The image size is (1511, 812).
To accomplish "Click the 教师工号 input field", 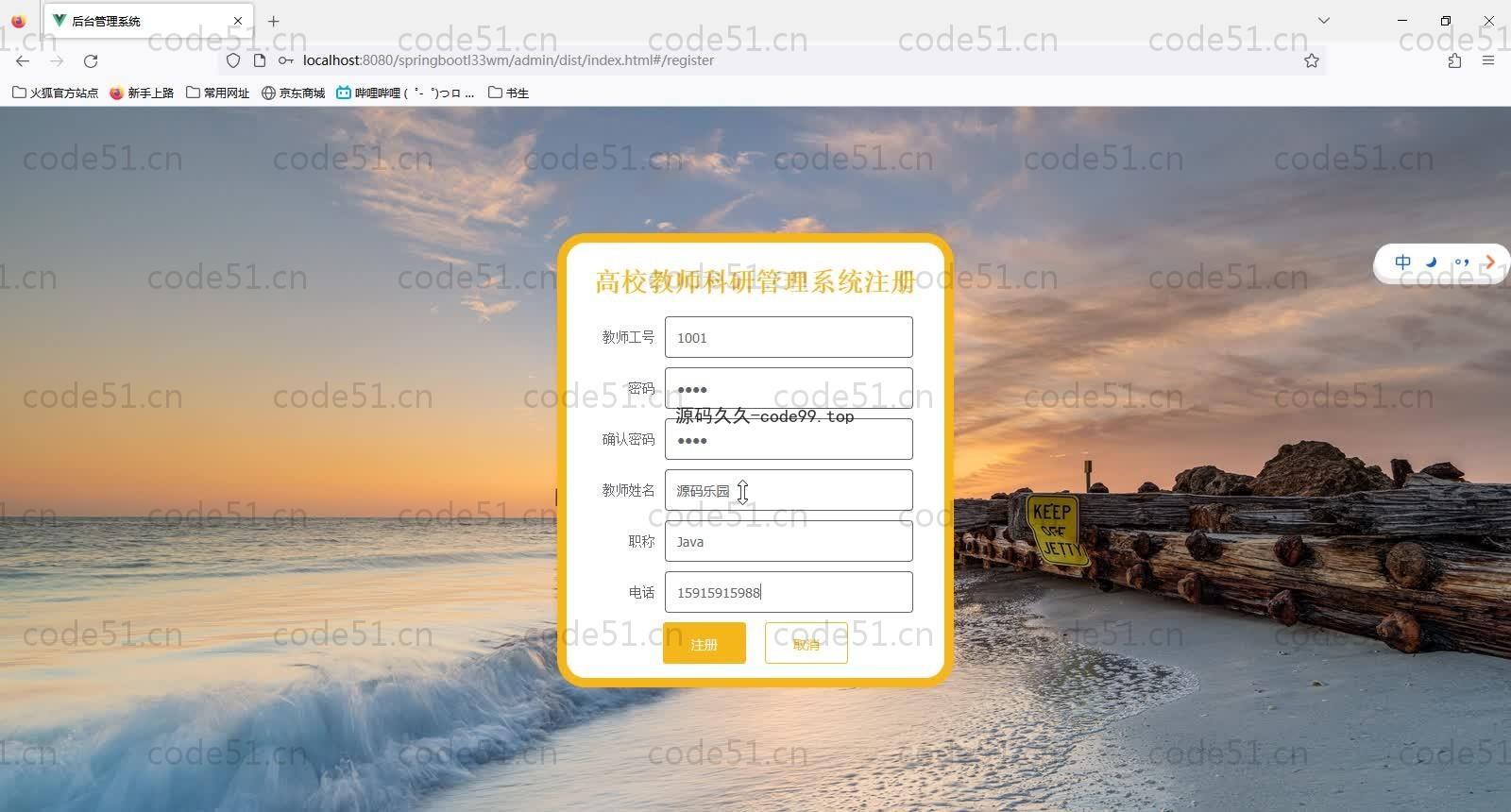I will [789, 337].
